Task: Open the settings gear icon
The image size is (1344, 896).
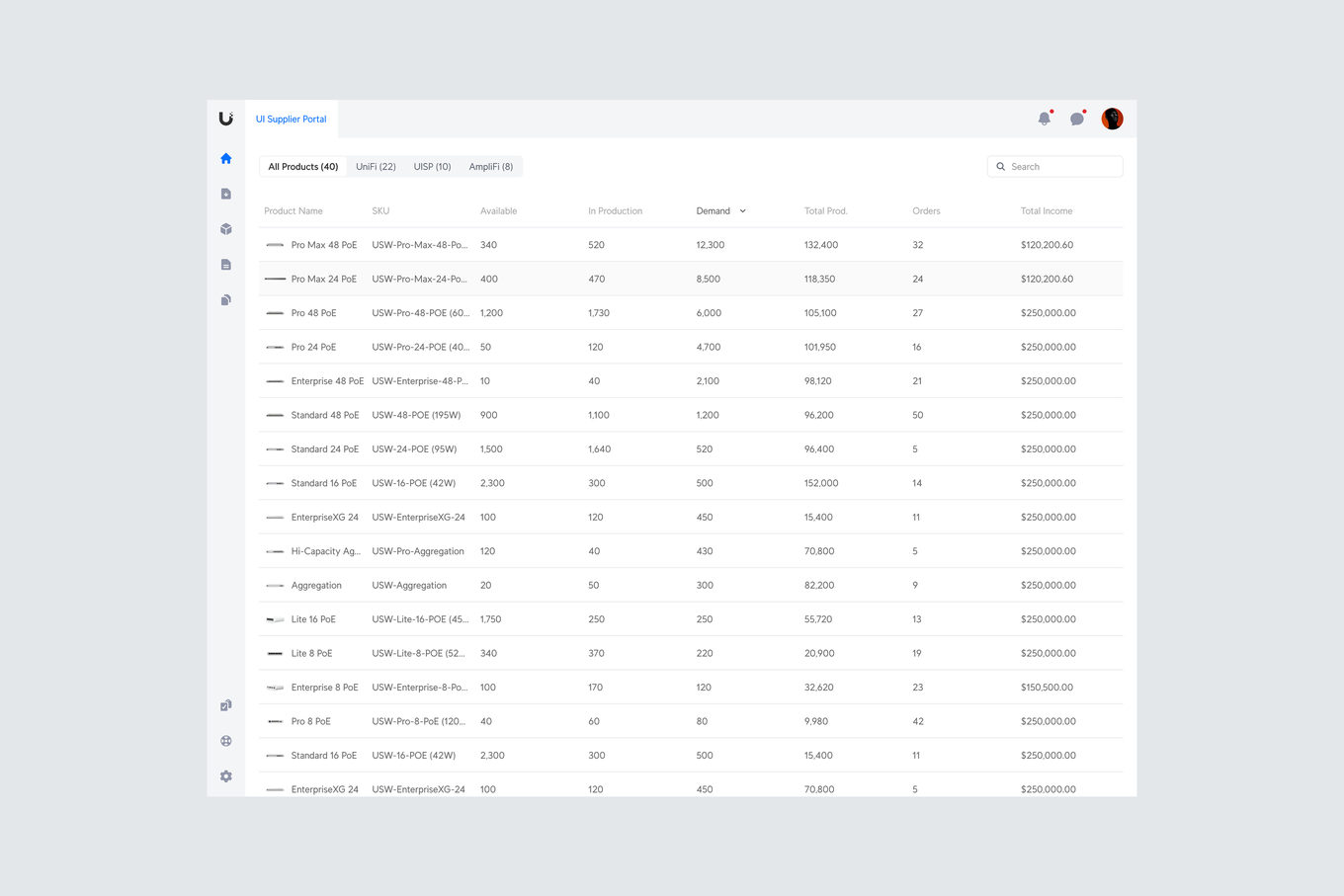Action: click(x=226, y=776)
